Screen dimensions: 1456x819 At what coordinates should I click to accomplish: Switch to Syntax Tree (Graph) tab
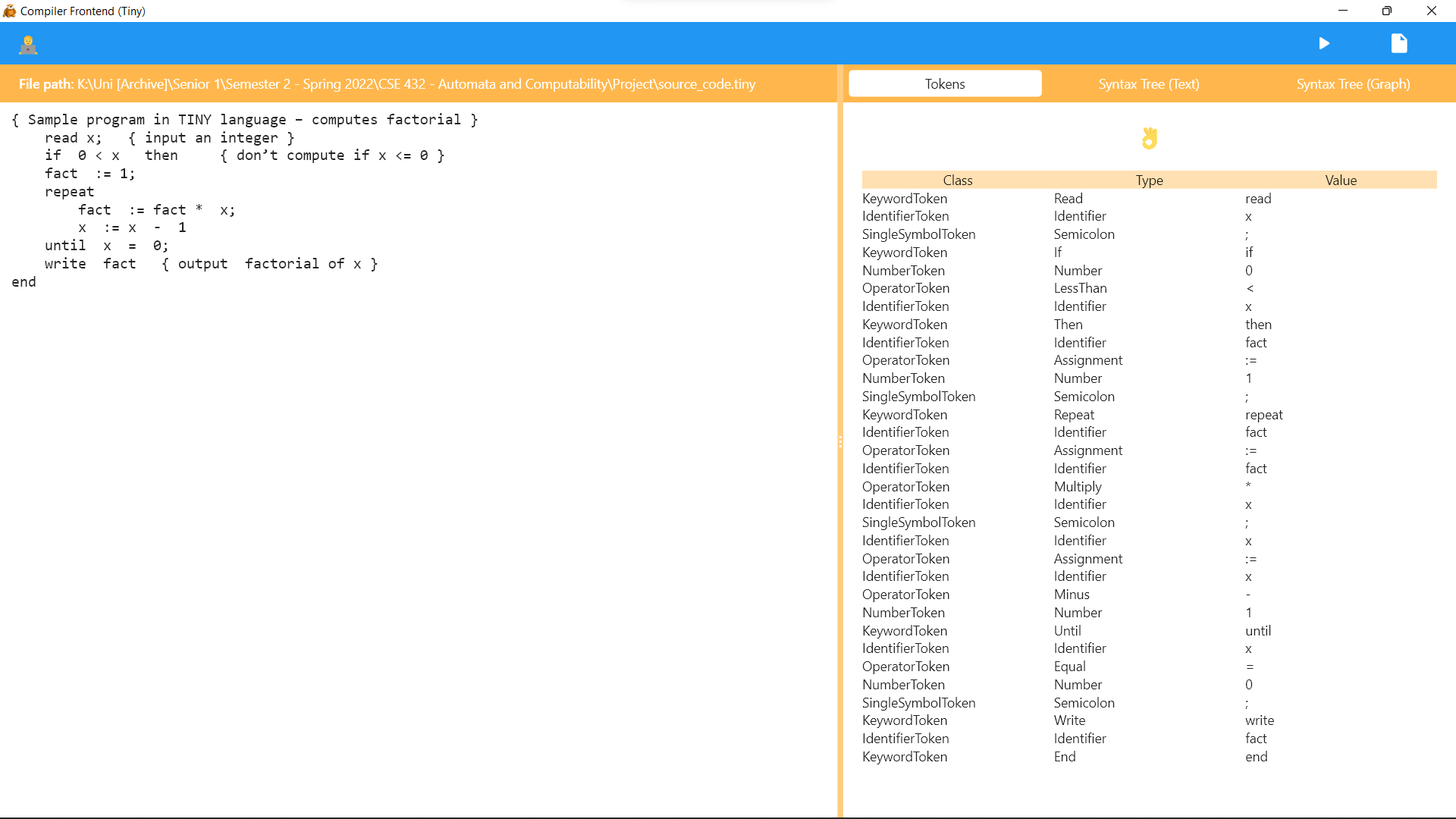click(1353, 83)
